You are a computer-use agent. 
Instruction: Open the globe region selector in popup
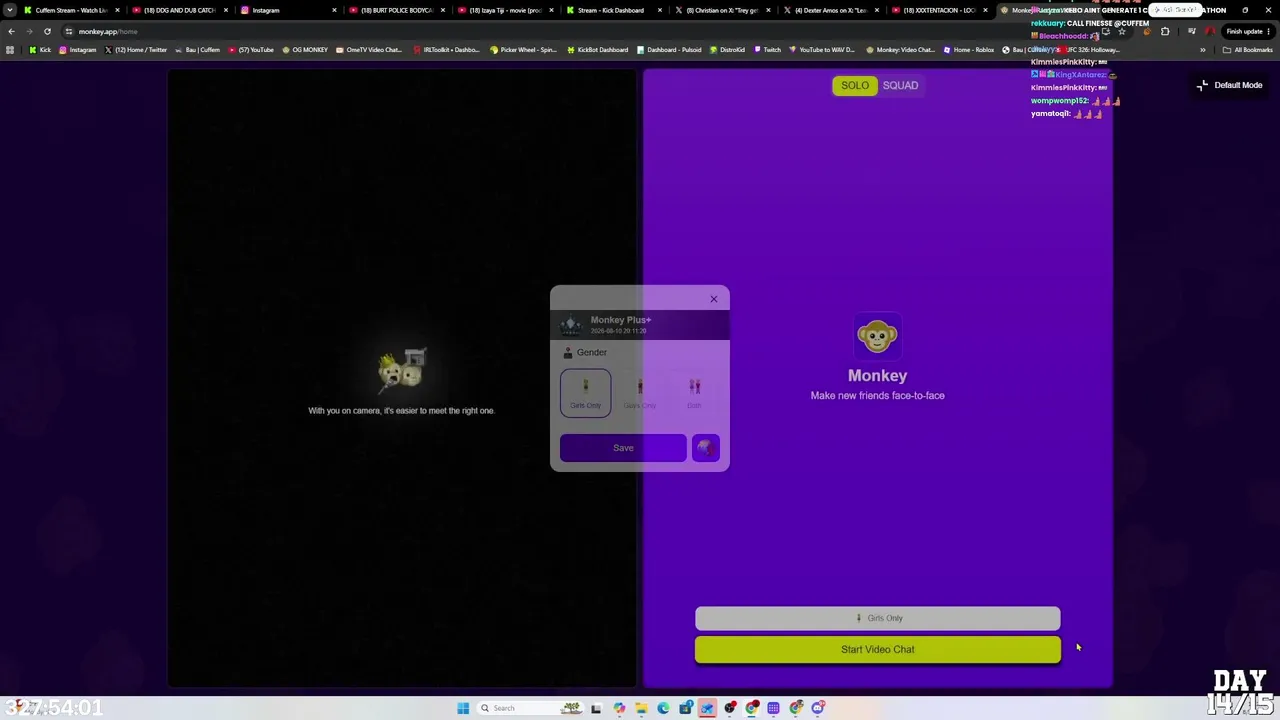tap(706, 448)
